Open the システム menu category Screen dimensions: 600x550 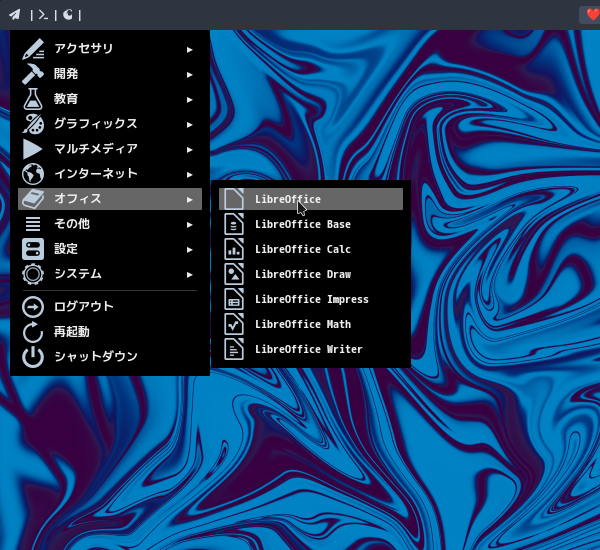pyautogui.click(x=110, y=274)
